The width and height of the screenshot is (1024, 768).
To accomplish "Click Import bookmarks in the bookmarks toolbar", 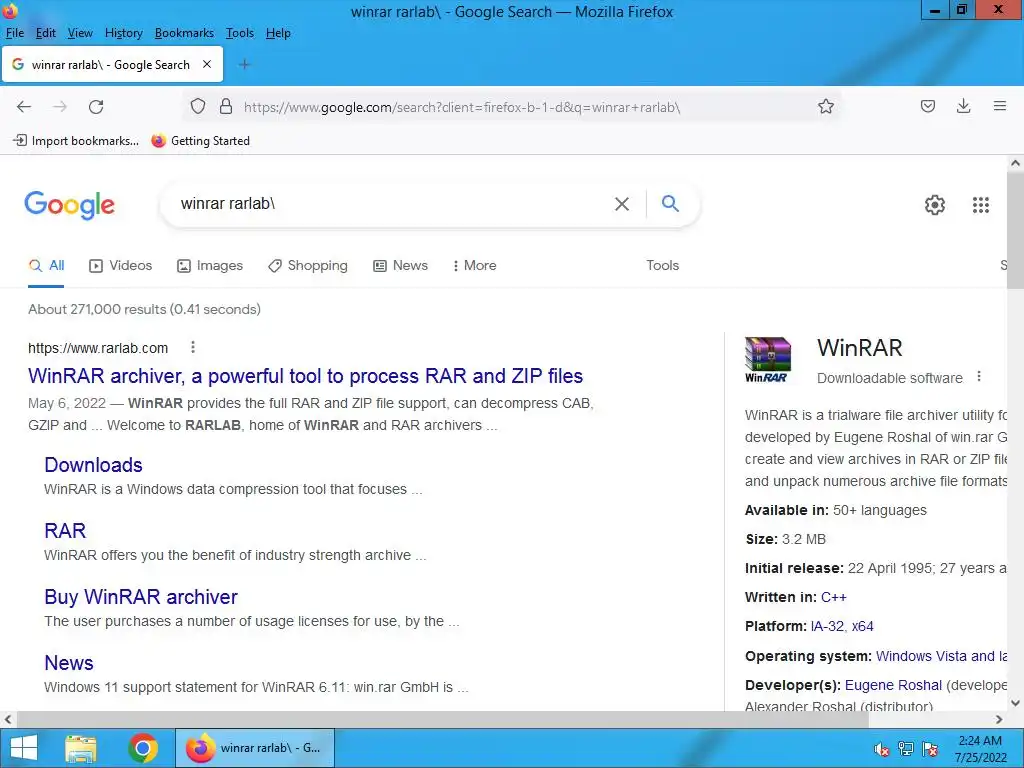I will (x=76, y=140).
